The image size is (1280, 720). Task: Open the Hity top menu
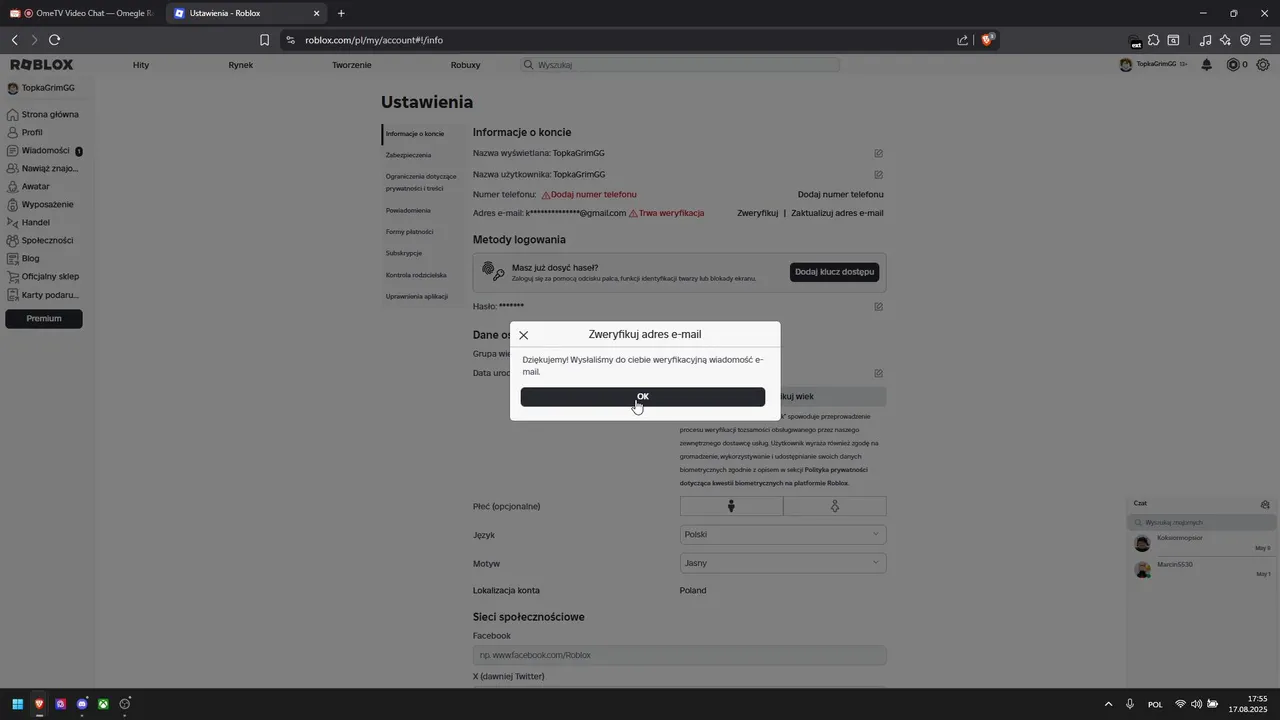click(x=141, y=65)
